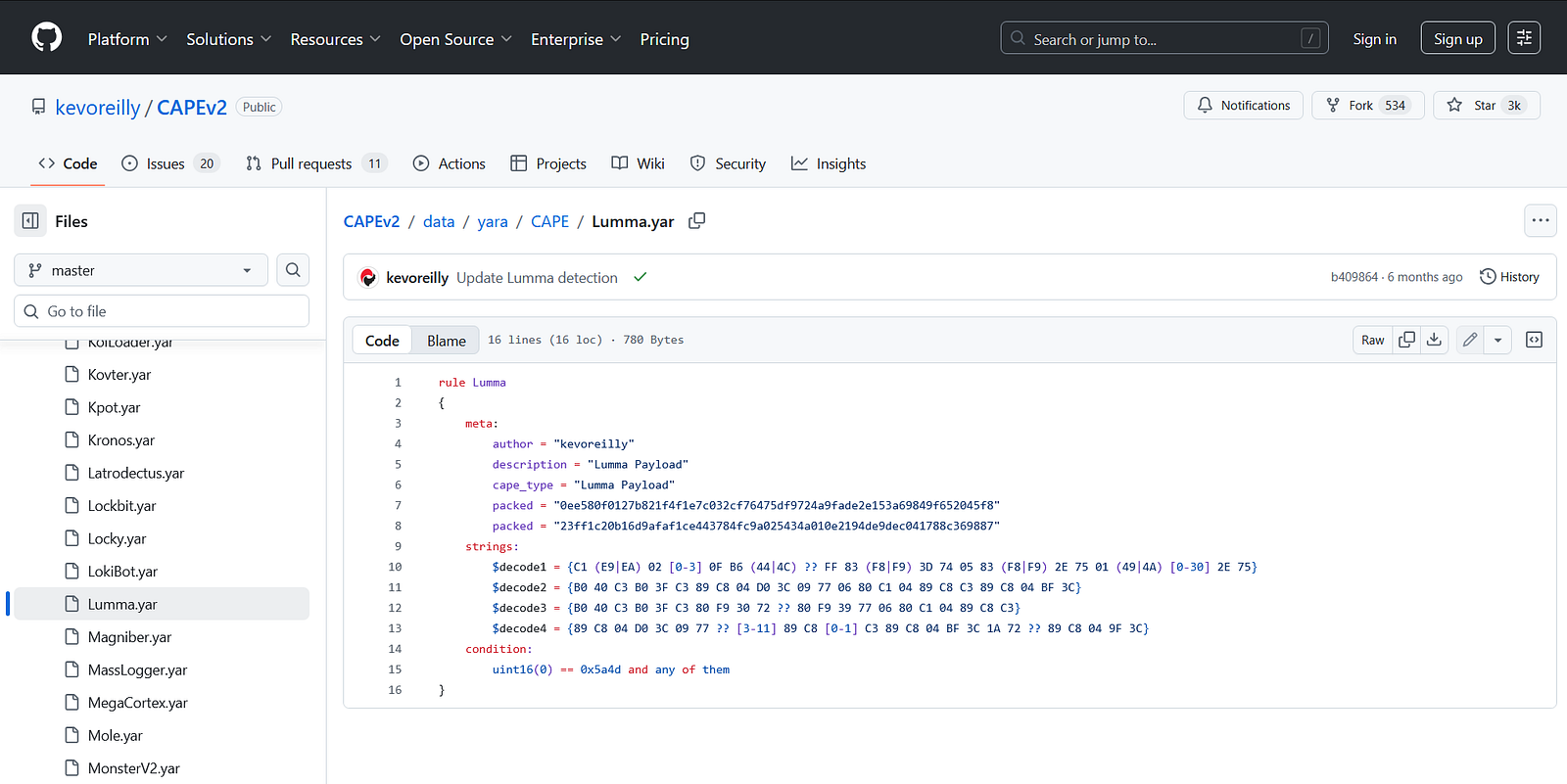Navigate to the CAPE folder breadcrumb
1567x784 pixels.
pyautogui.click(x=549, y=221)
